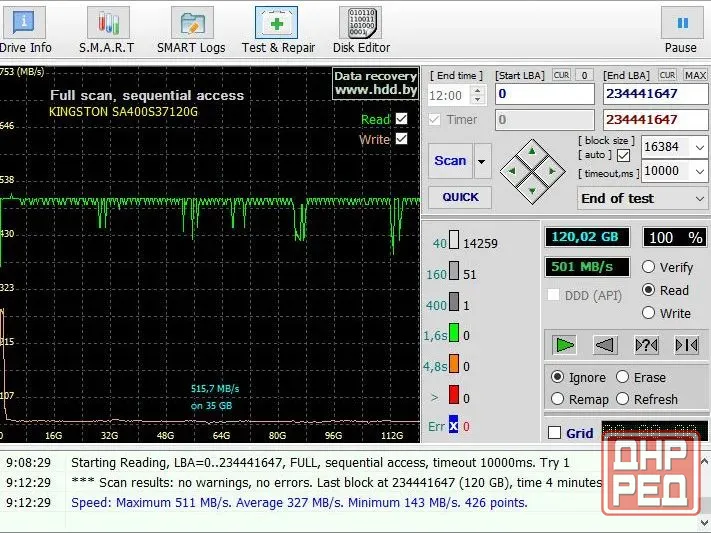Move scan position down with green arrow
711x533 pixels.
532,191
